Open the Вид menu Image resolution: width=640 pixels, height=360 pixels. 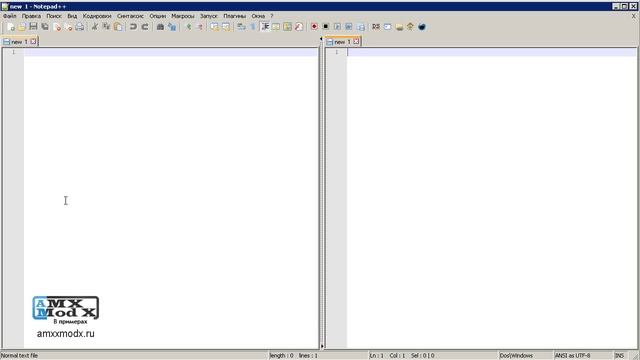[x=72, y=16]
